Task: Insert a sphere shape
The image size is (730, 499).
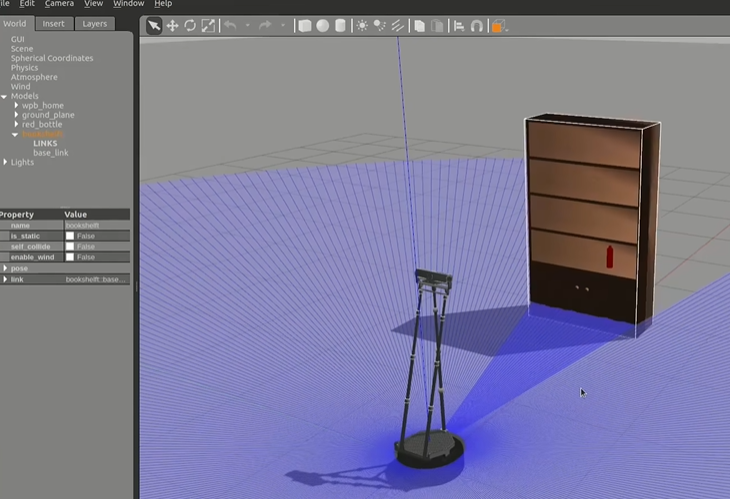Action: click(x=322, y=26)
